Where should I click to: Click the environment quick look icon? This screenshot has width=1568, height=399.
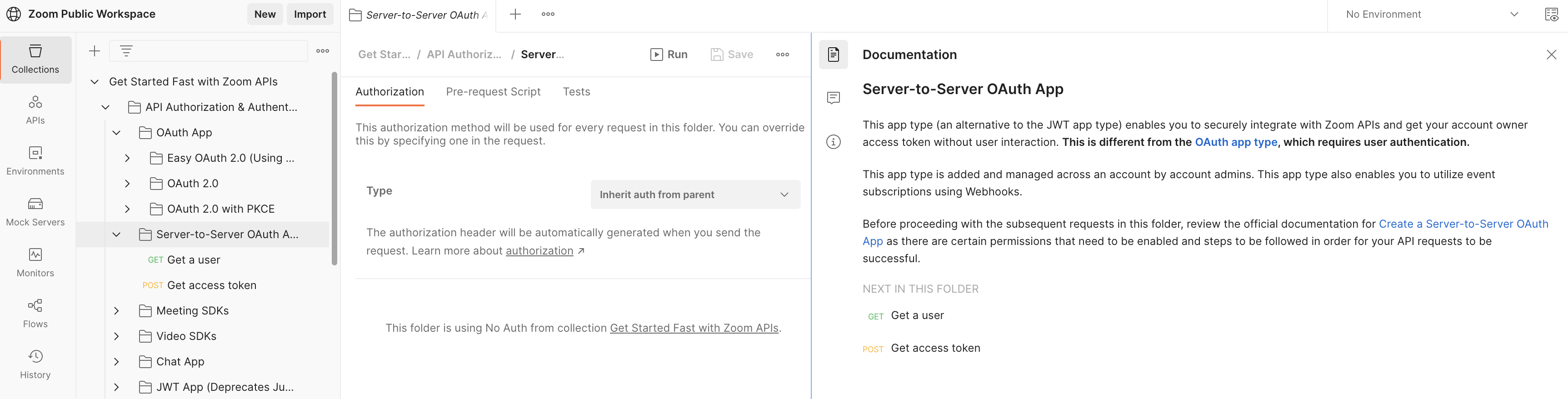(x=1551, y=15)
